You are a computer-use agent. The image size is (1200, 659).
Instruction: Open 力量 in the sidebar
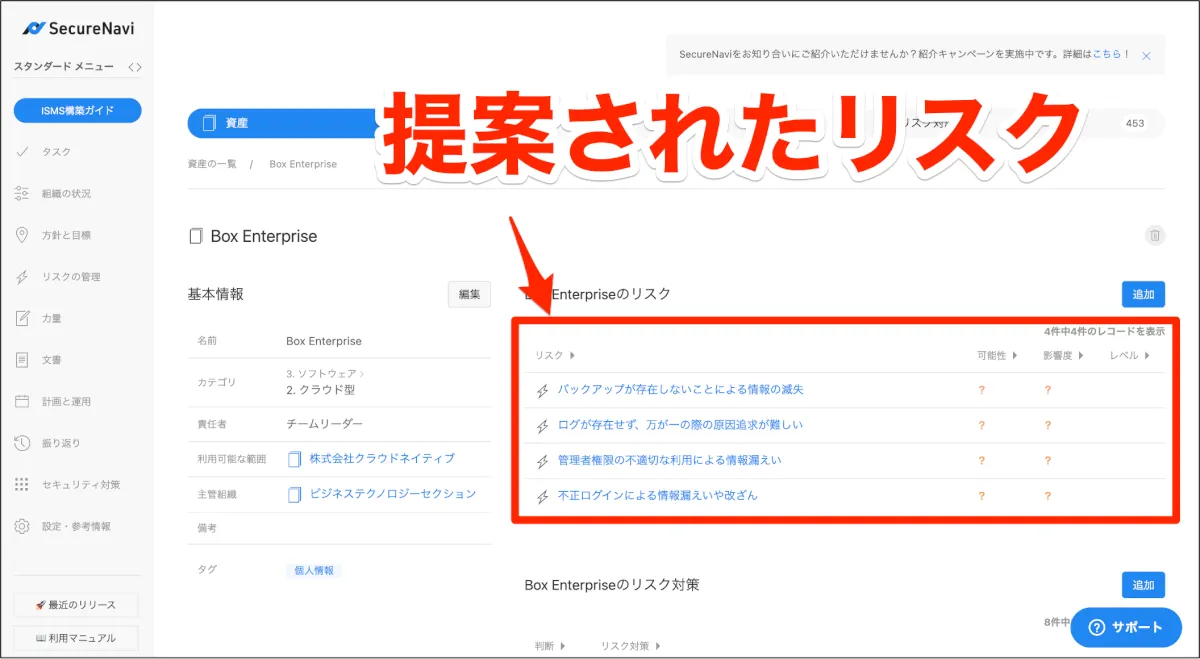pos(52,318)
